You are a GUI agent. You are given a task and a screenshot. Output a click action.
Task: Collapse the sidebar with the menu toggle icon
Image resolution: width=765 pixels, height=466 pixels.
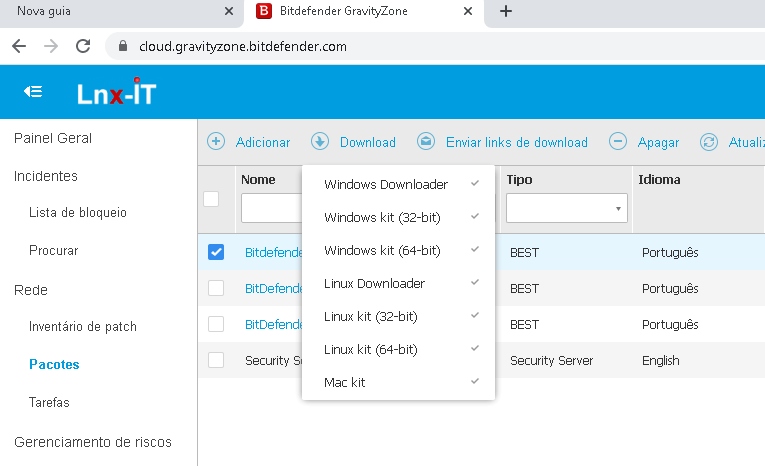[x=33, y=92]
